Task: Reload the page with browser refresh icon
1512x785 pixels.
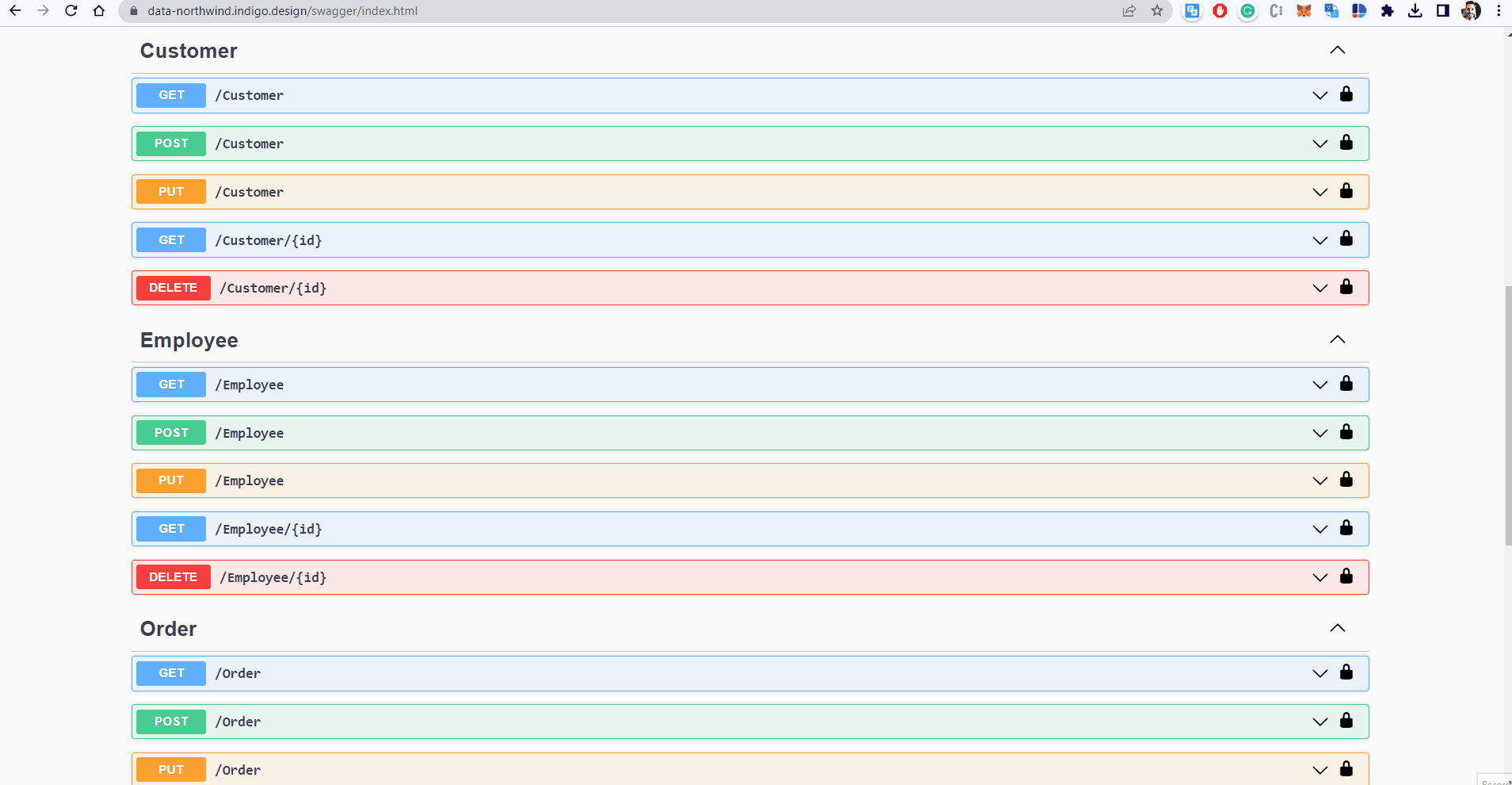Action: coord(71,11)
